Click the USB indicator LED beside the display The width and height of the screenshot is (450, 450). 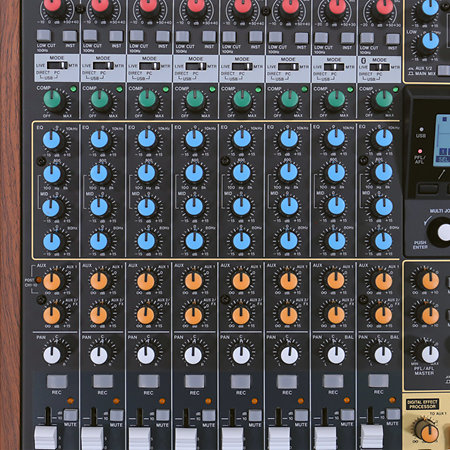coord(421,129)
